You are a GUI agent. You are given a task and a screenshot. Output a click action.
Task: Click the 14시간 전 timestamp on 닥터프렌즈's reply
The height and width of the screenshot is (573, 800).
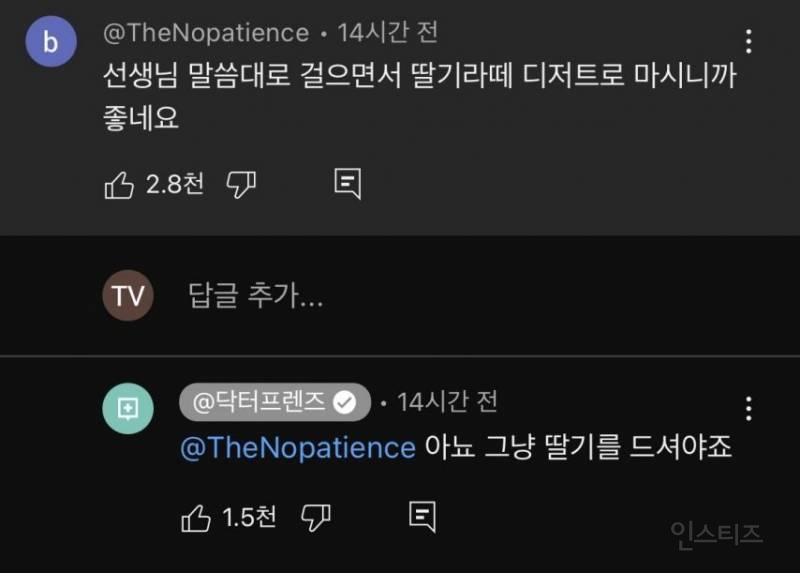[x=447, y=402]
